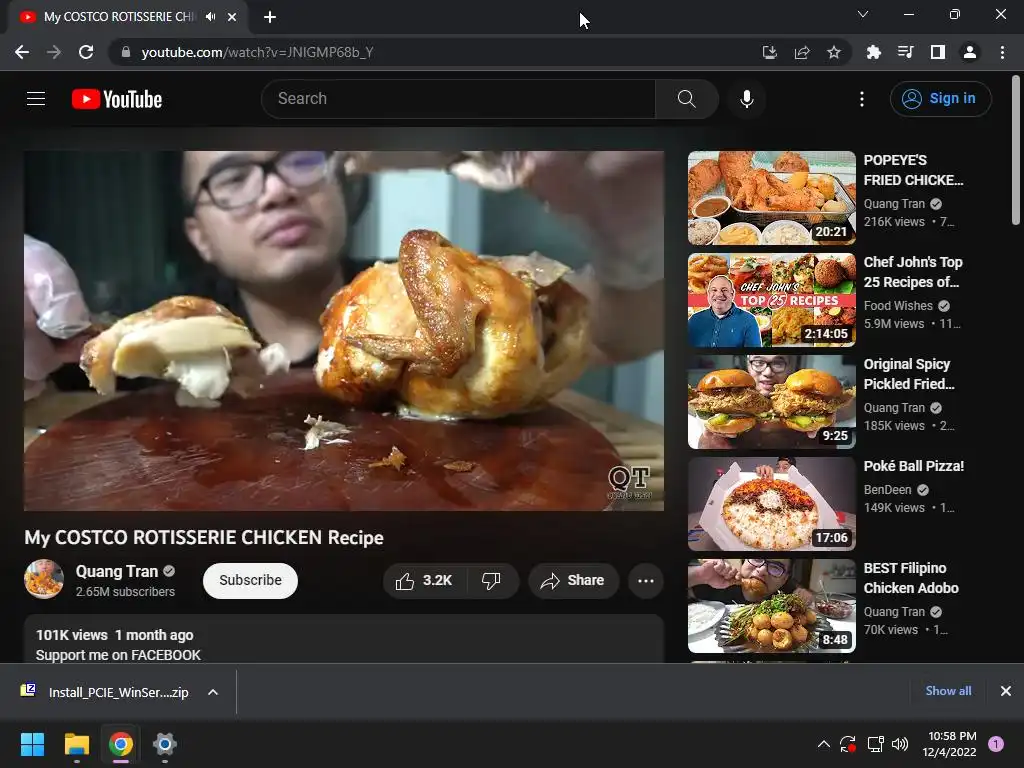Open Settings from the taskbar
The height and width of the screenshot is (768, 1024).
pos(165,744)
